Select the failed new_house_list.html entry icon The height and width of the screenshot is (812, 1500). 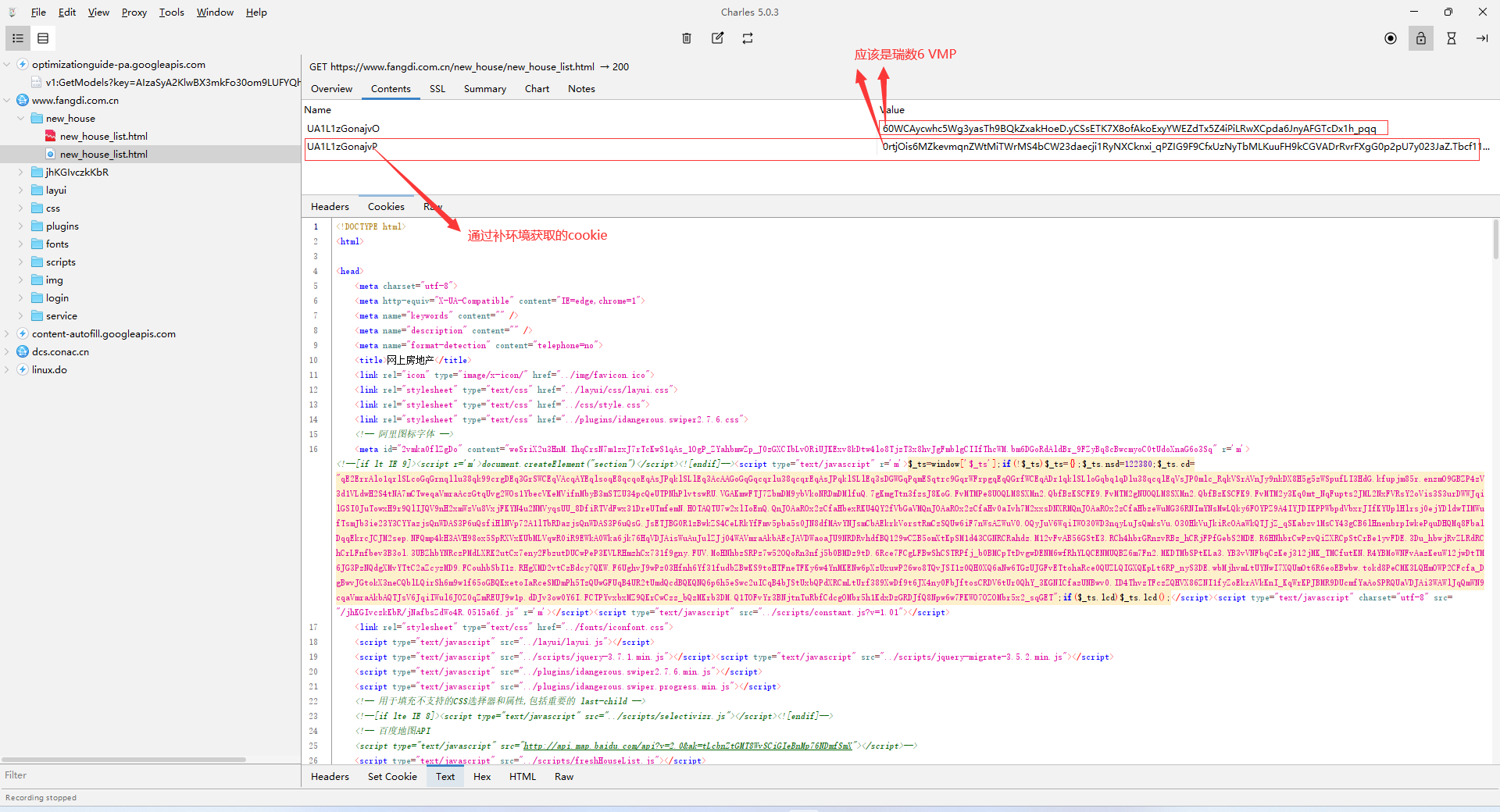tap(51, 136)
